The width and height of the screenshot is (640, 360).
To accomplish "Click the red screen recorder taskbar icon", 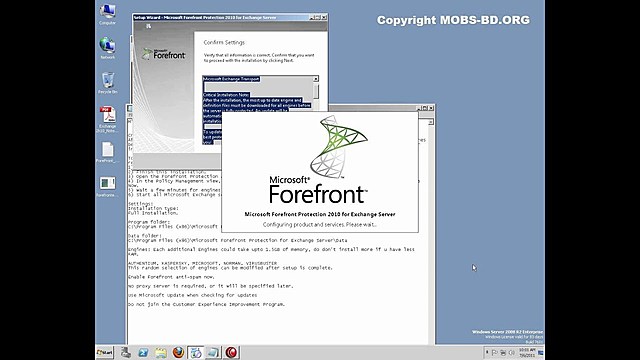I will coord(231,352).
